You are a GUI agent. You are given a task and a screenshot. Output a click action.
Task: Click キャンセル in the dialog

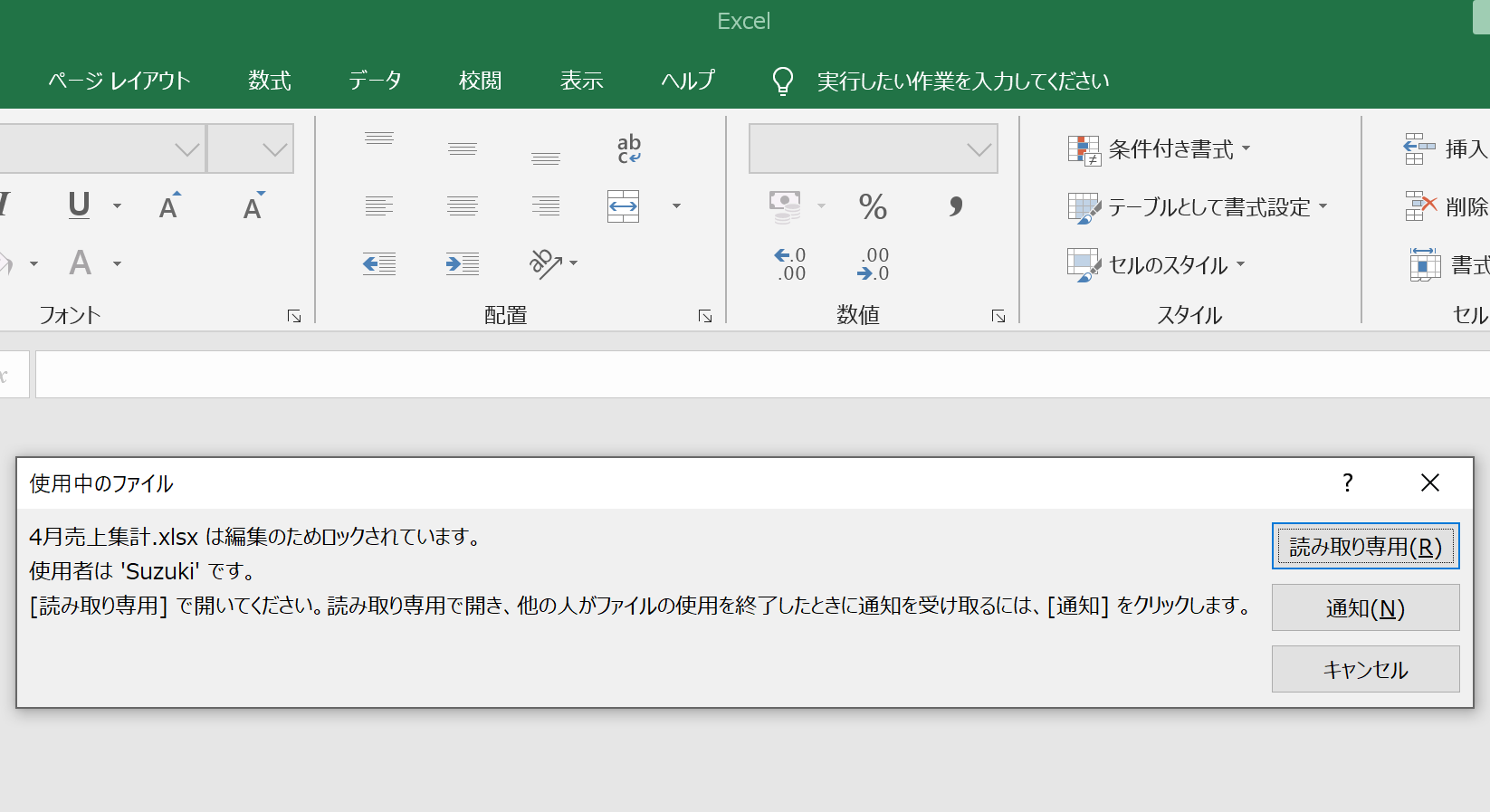[1365, 669]
